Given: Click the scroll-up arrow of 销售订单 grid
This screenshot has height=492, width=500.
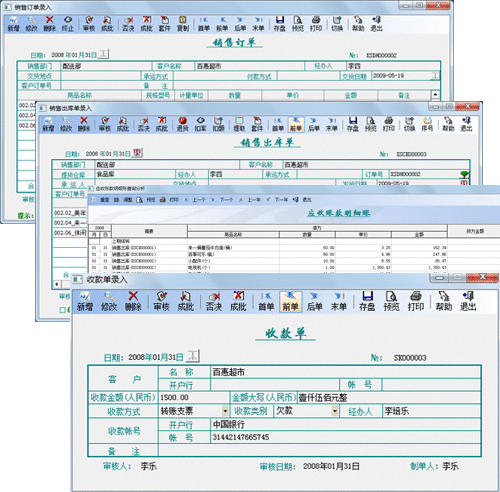Looking at the screenshot, I should click(x=435, y=95).
